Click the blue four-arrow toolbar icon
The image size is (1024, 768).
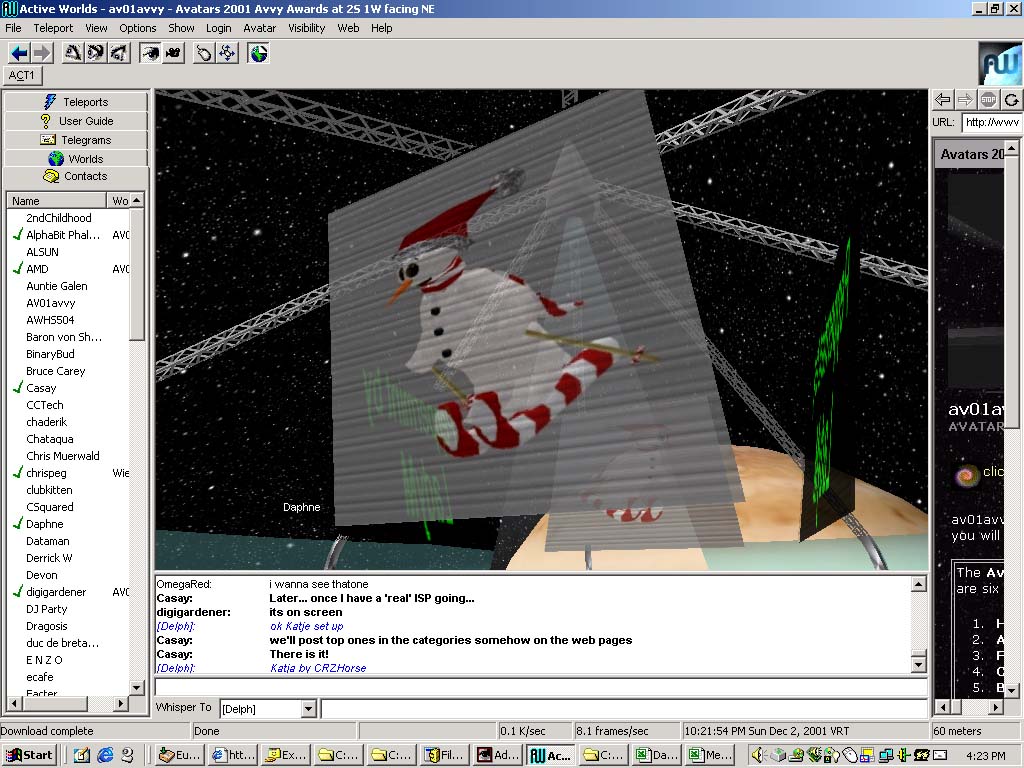click(228, 53)
